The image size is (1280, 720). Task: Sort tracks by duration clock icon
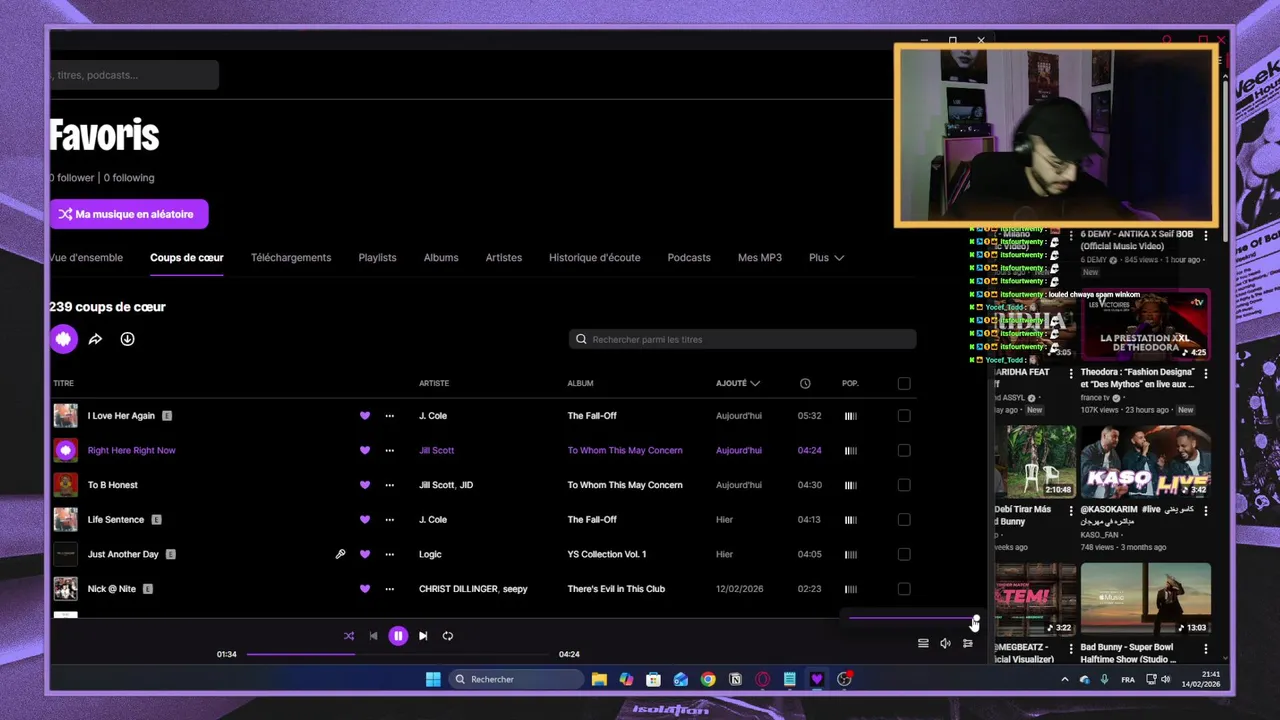click(x=805, y=383)
